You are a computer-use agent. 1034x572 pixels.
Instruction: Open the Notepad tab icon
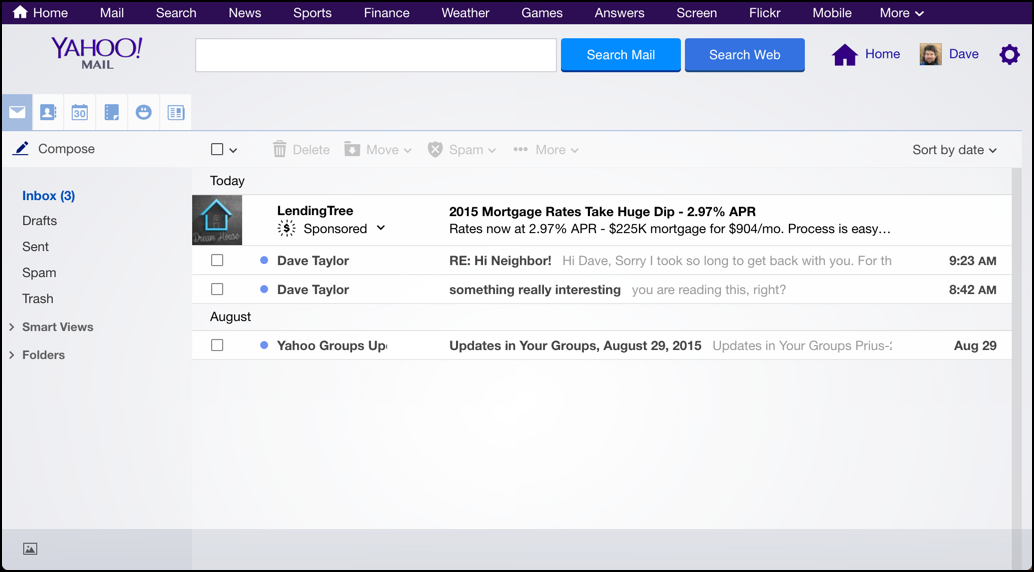pyautogui.click(x=111, y=112)
